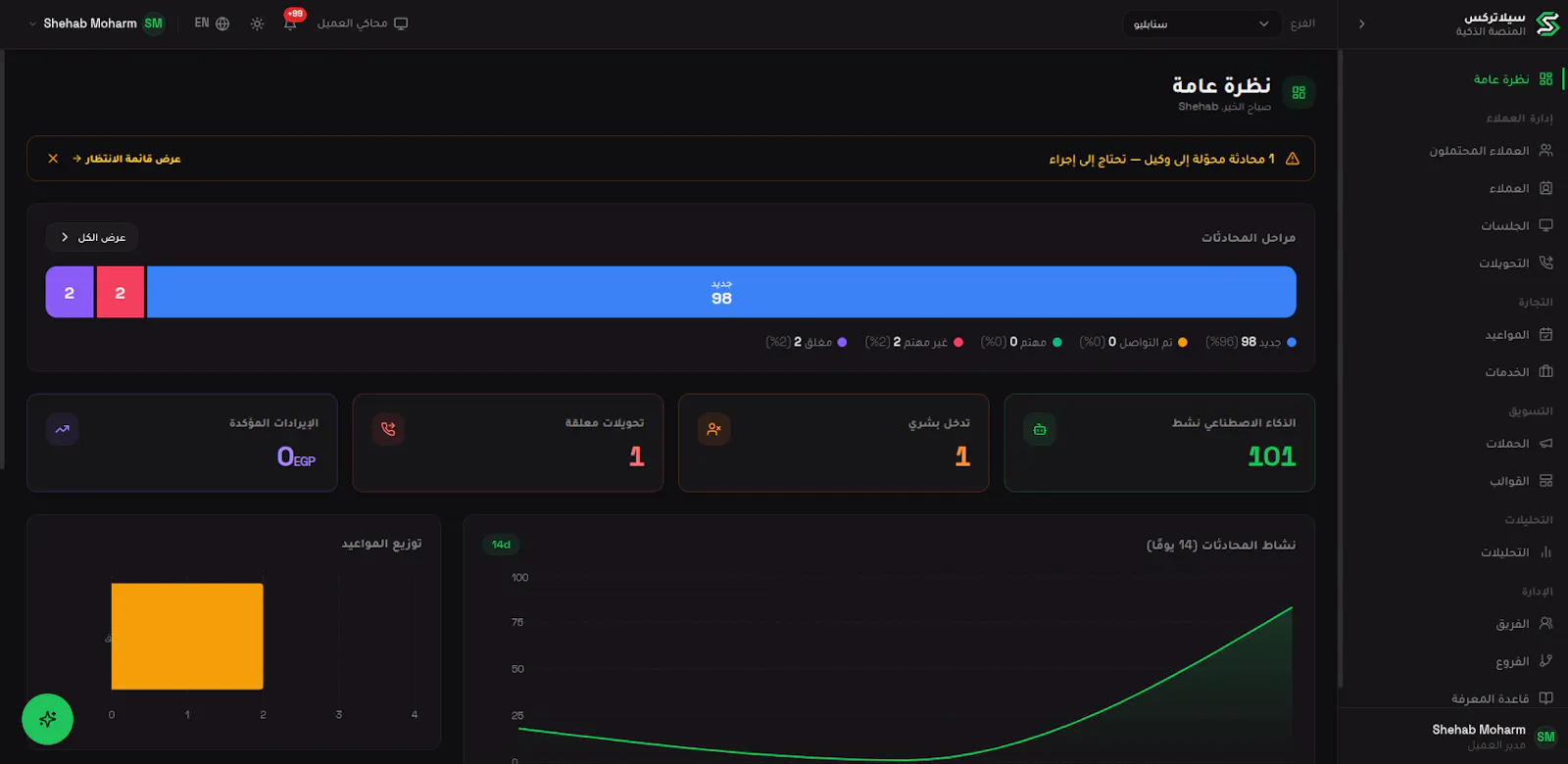Click the purple stage segment showing 2
The image size is (1568, 764).
[70, 292]
